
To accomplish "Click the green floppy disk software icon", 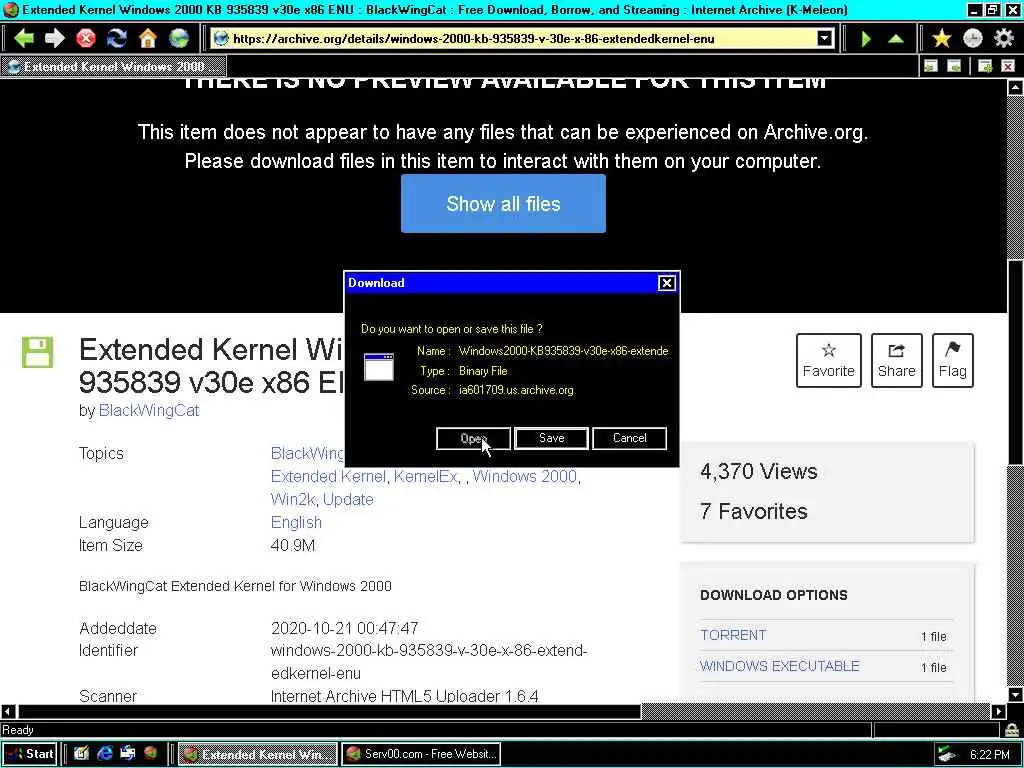I will (x=37, y=353).
